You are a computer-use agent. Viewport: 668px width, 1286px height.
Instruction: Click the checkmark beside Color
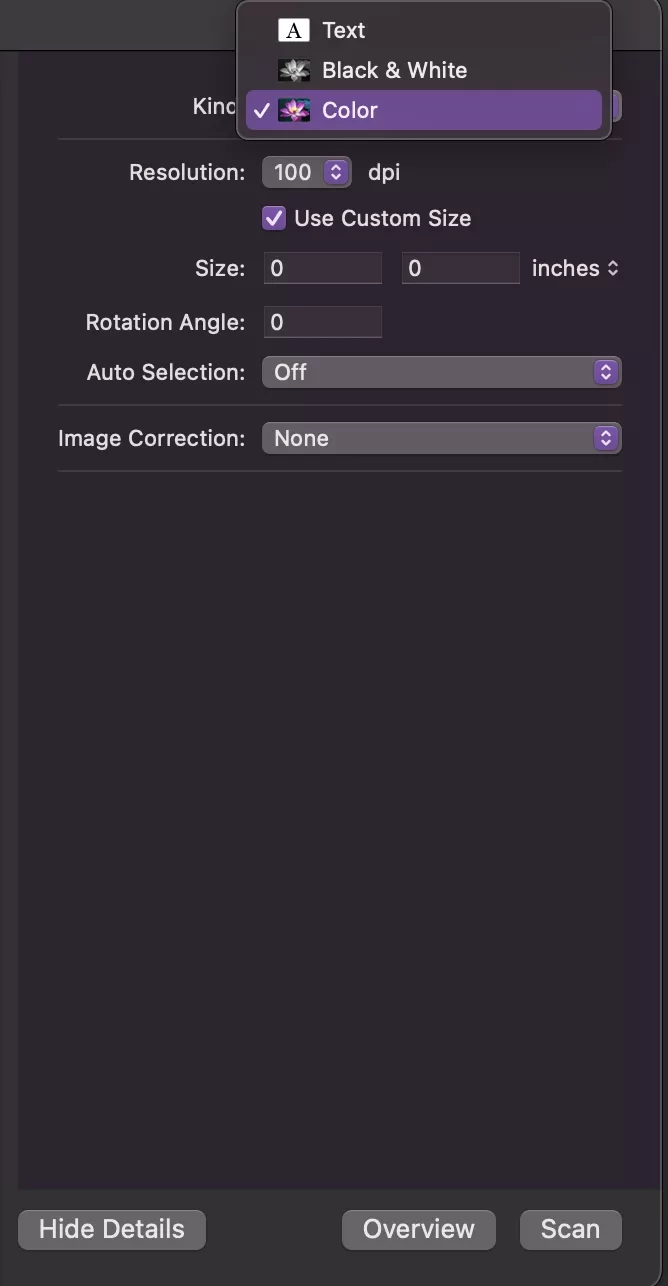pyautogui.click(x=262, y=111)
